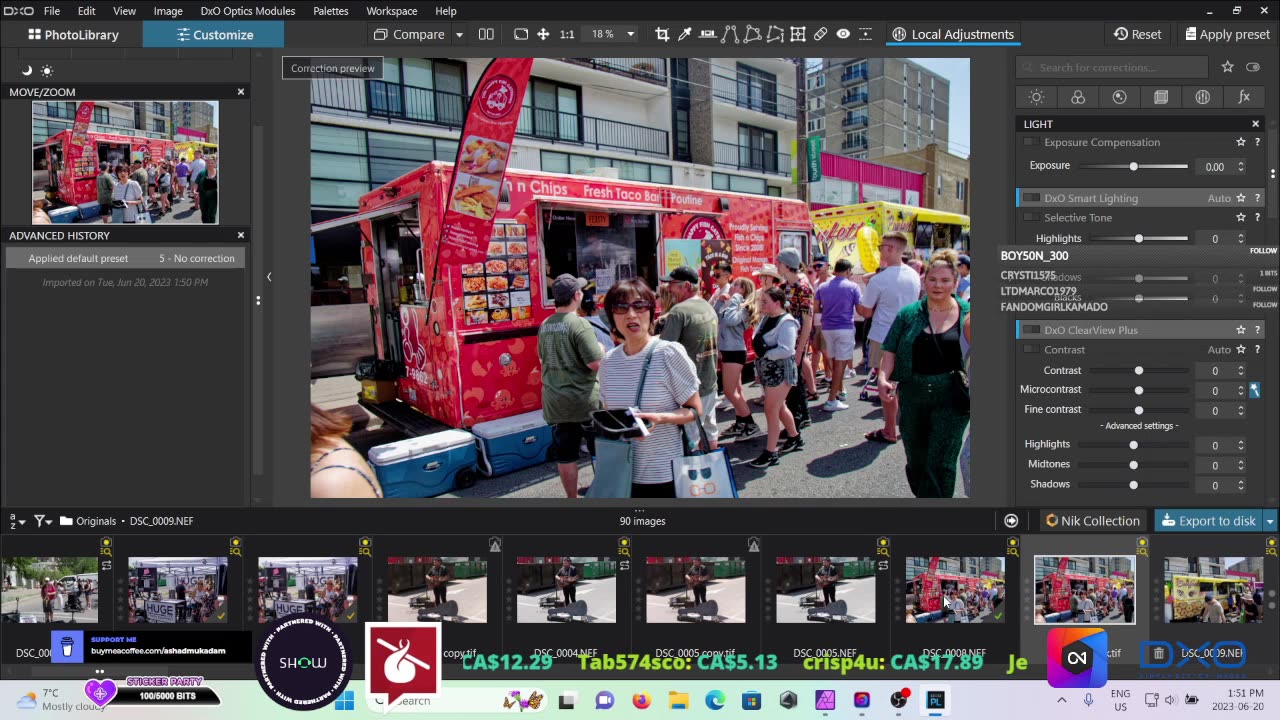Open the Palettes menu

pyautogui.click(x=331, y=11)
